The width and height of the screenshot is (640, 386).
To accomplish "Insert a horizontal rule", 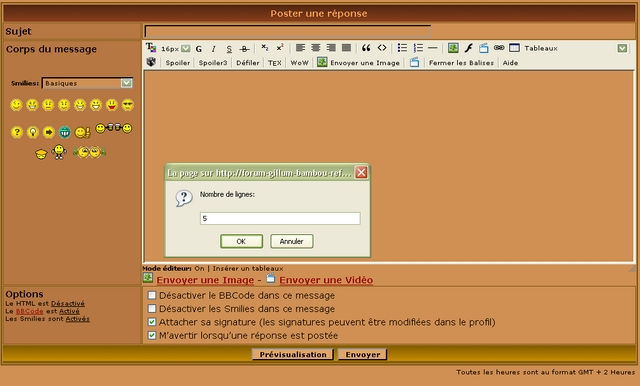I will [x=433, y=48].
